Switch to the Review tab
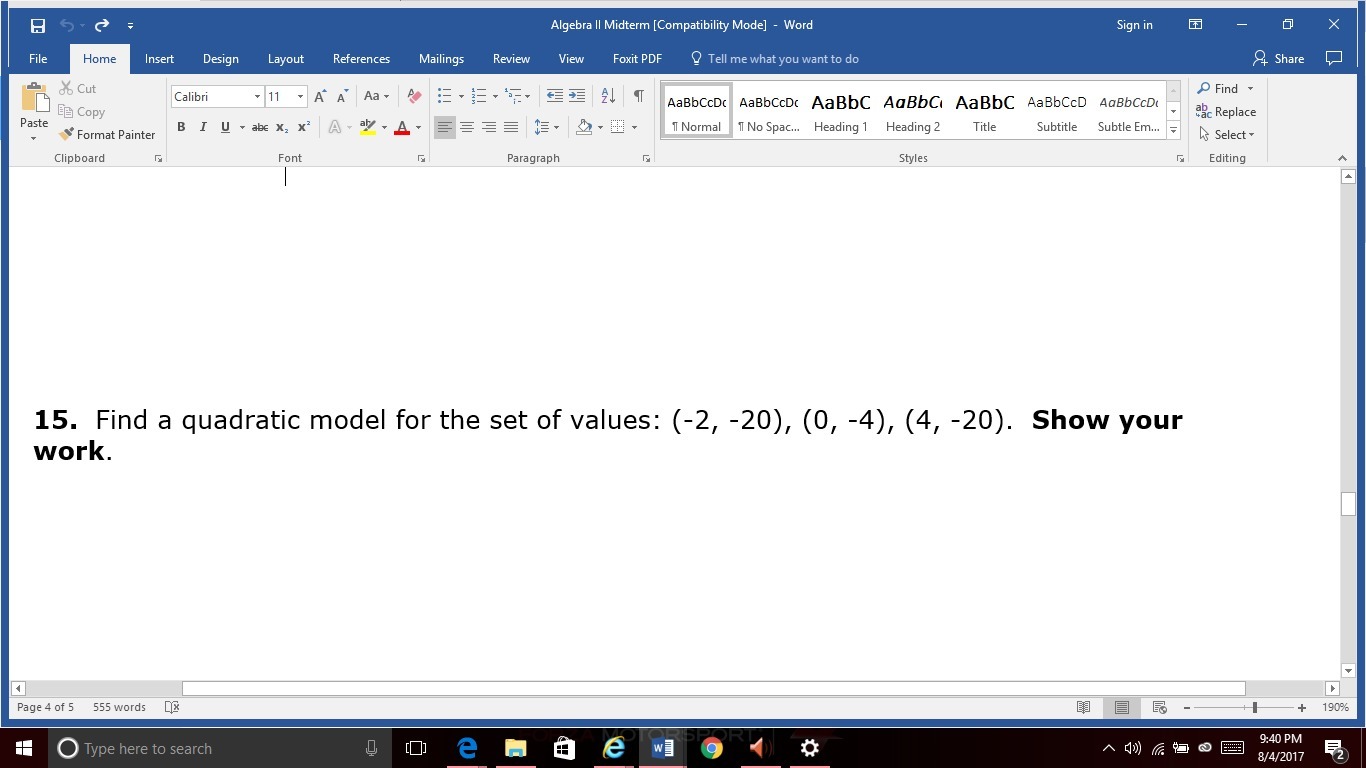 pyautogui.click(x=511, y=59)
